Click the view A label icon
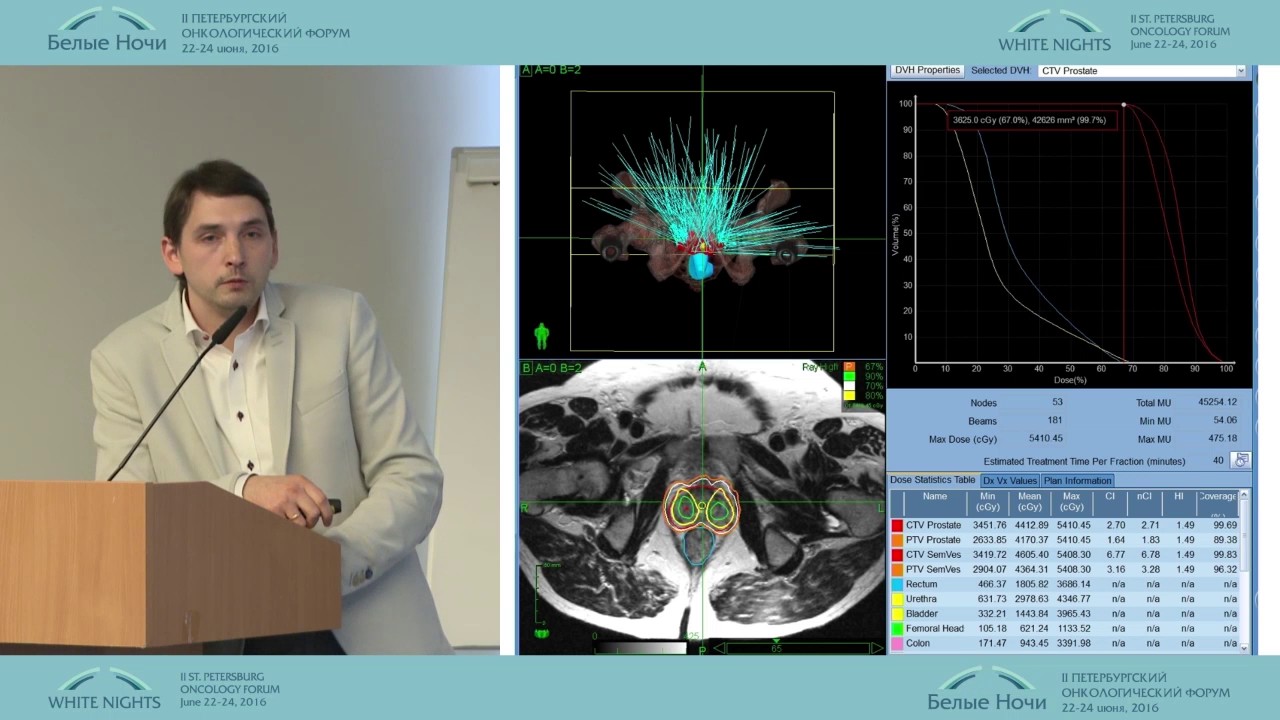Screen dimensions: 1280x720 (526, 70)
